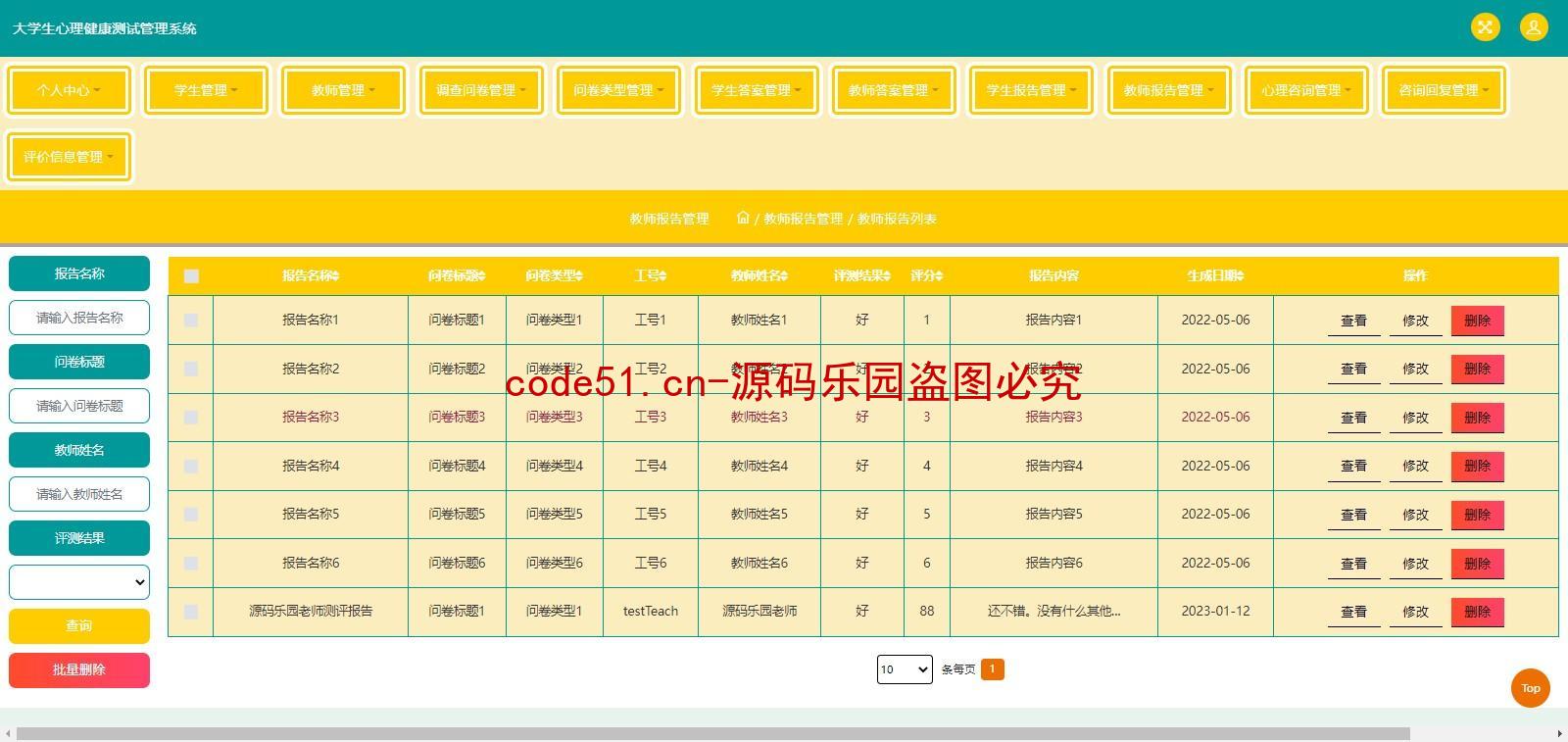Toggle the select-all checkbox in table header
This screenshot has width=1568, height=742.
[191, 276]
